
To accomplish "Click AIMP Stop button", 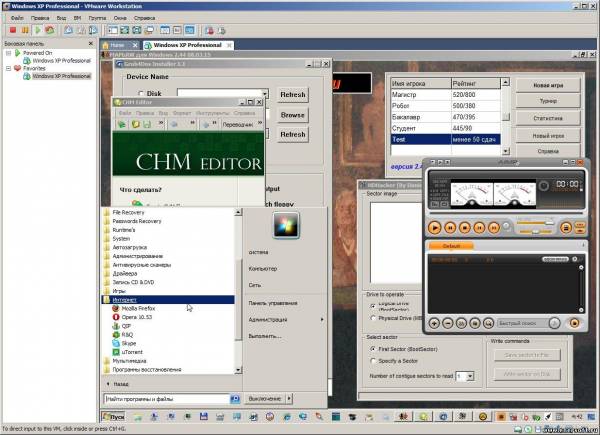I will pos(465,228).
